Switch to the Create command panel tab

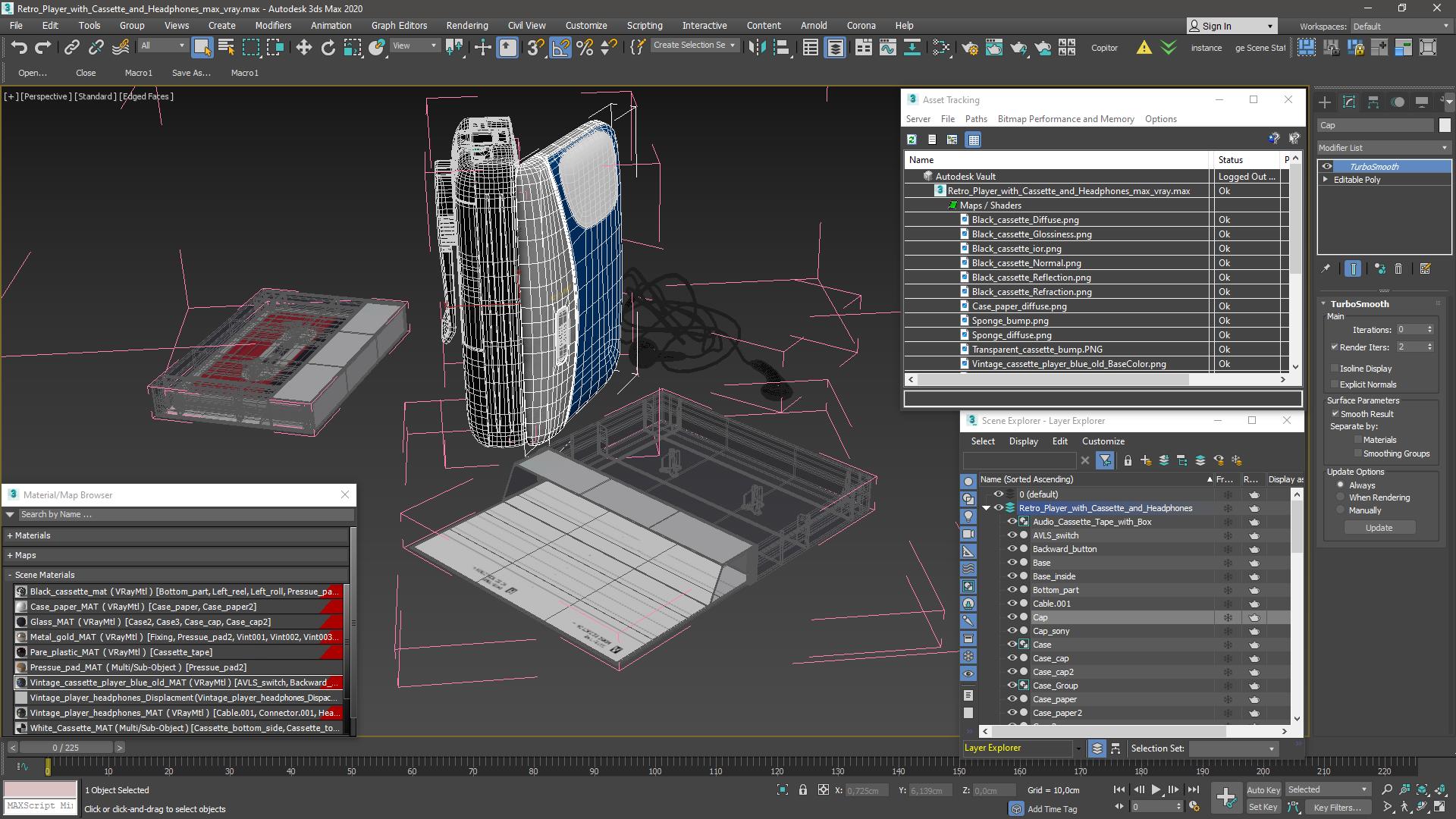(x=1324, y=102)
